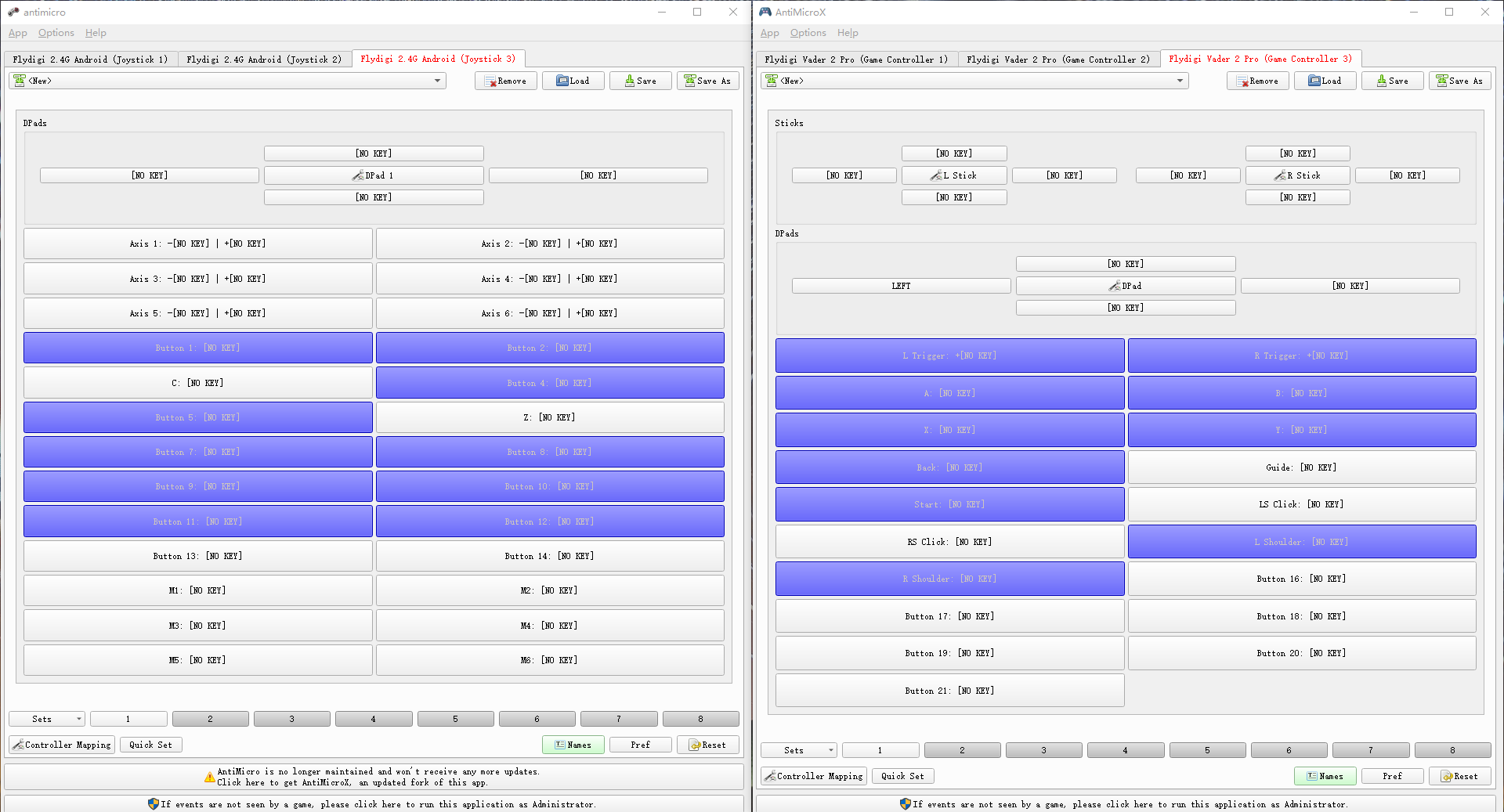Open L Stick settings in AntiMicroX

(954, 175)
